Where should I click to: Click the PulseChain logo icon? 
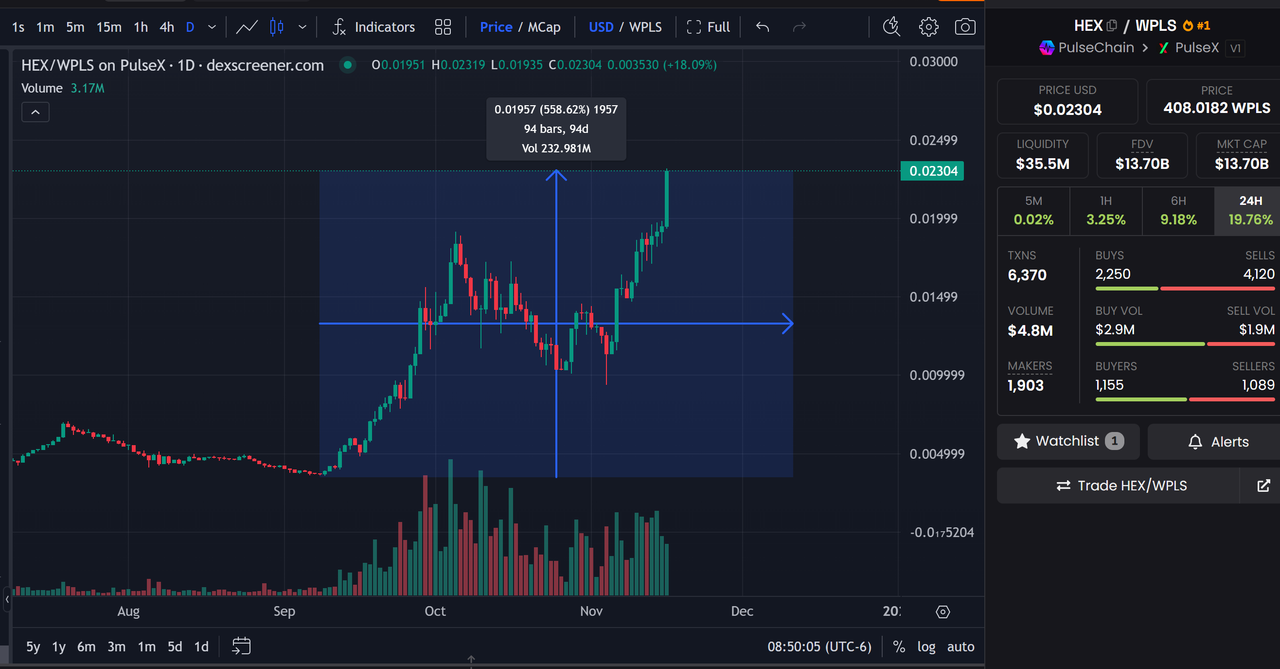pos(1047,47)
